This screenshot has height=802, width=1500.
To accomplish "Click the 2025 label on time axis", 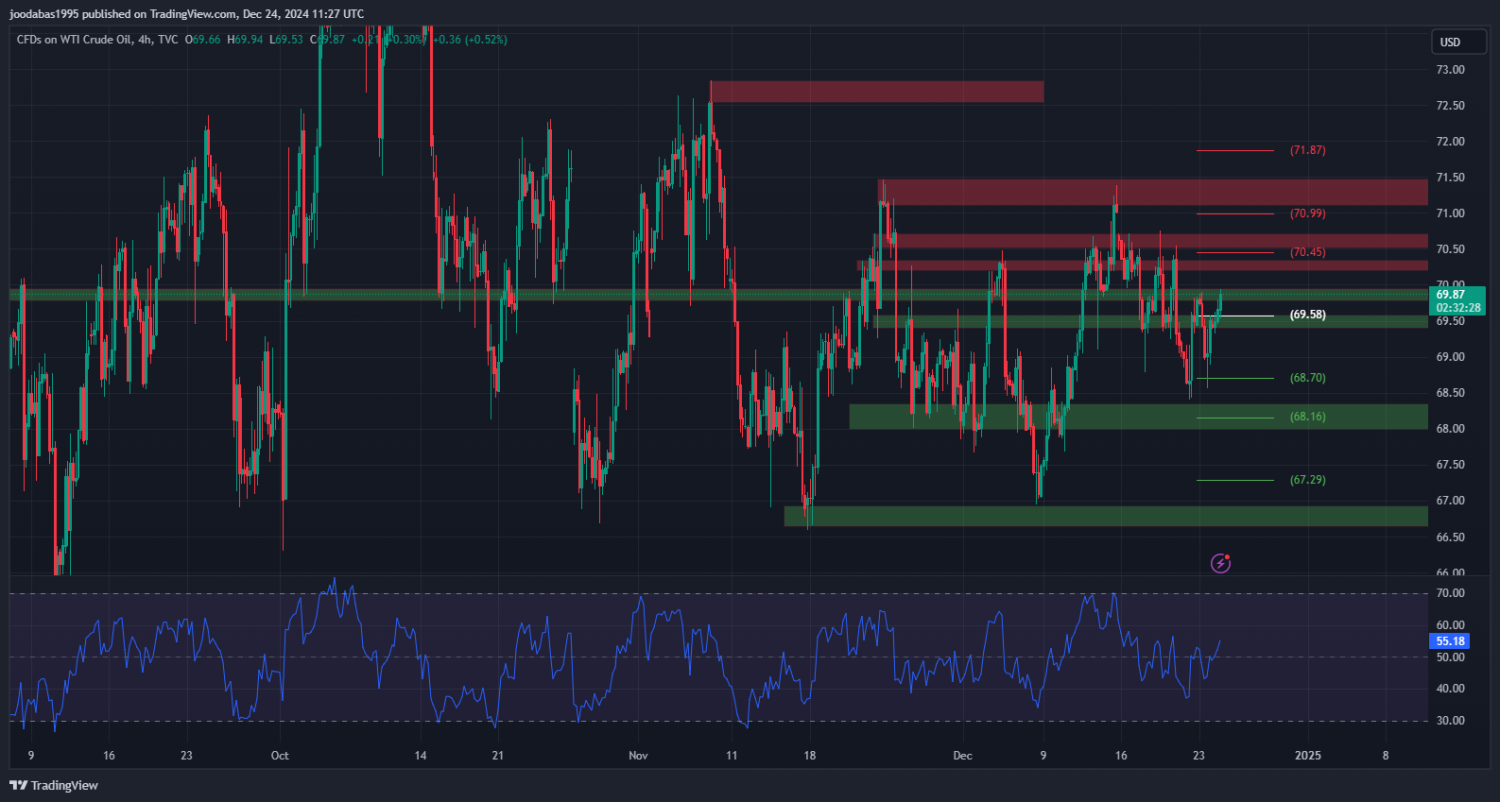I will point(1308,755).
